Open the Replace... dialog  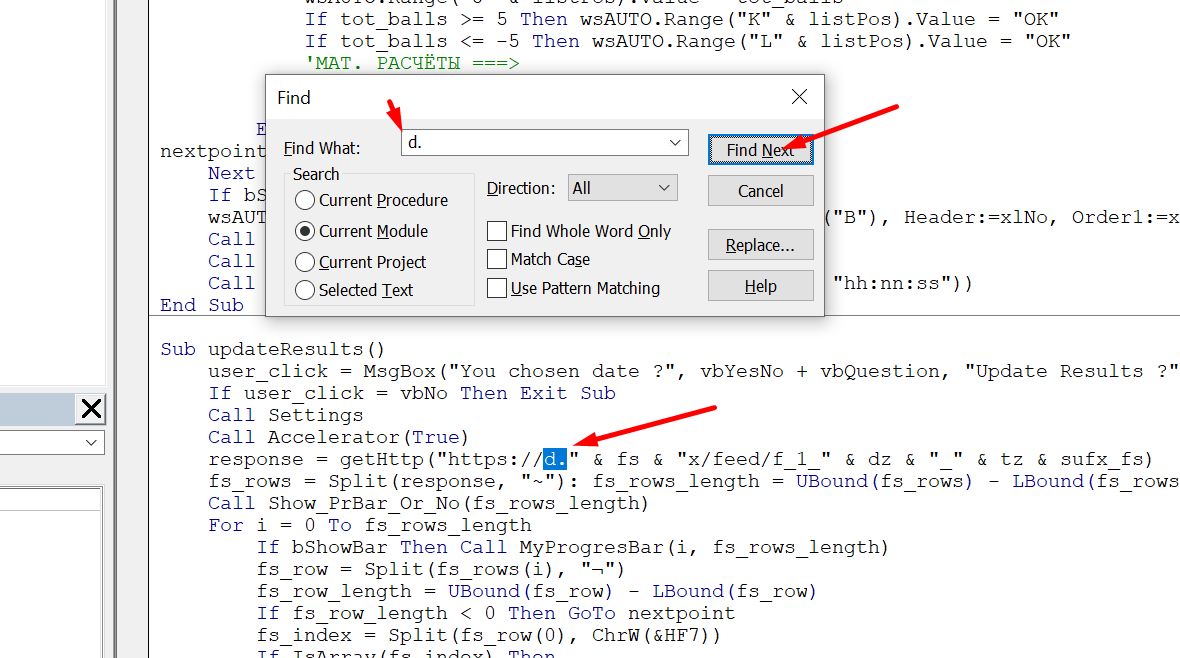click(x=760, y=245)
